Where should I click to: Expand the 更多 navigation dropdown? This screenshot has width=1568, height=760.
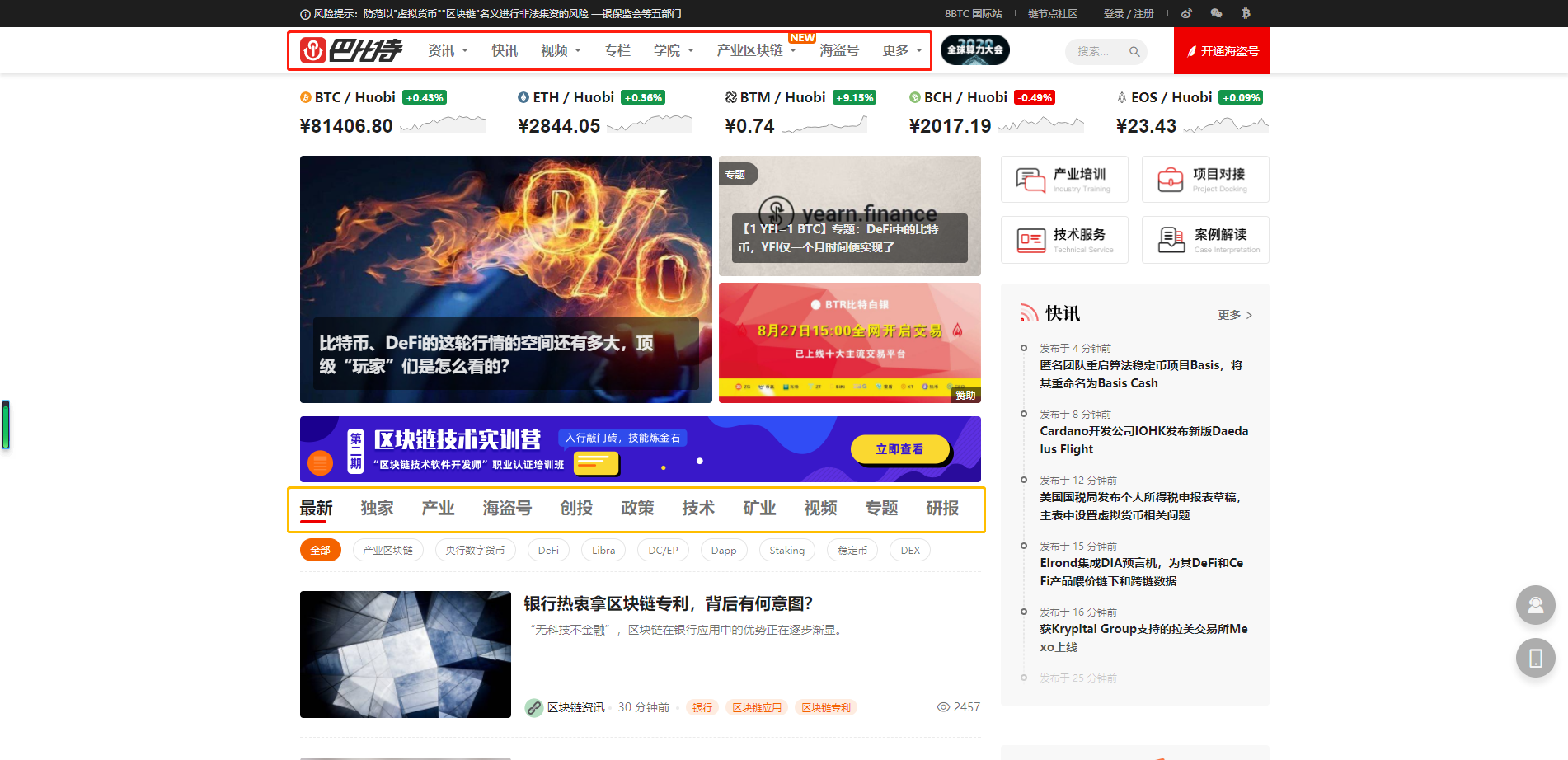coord(902,50)
